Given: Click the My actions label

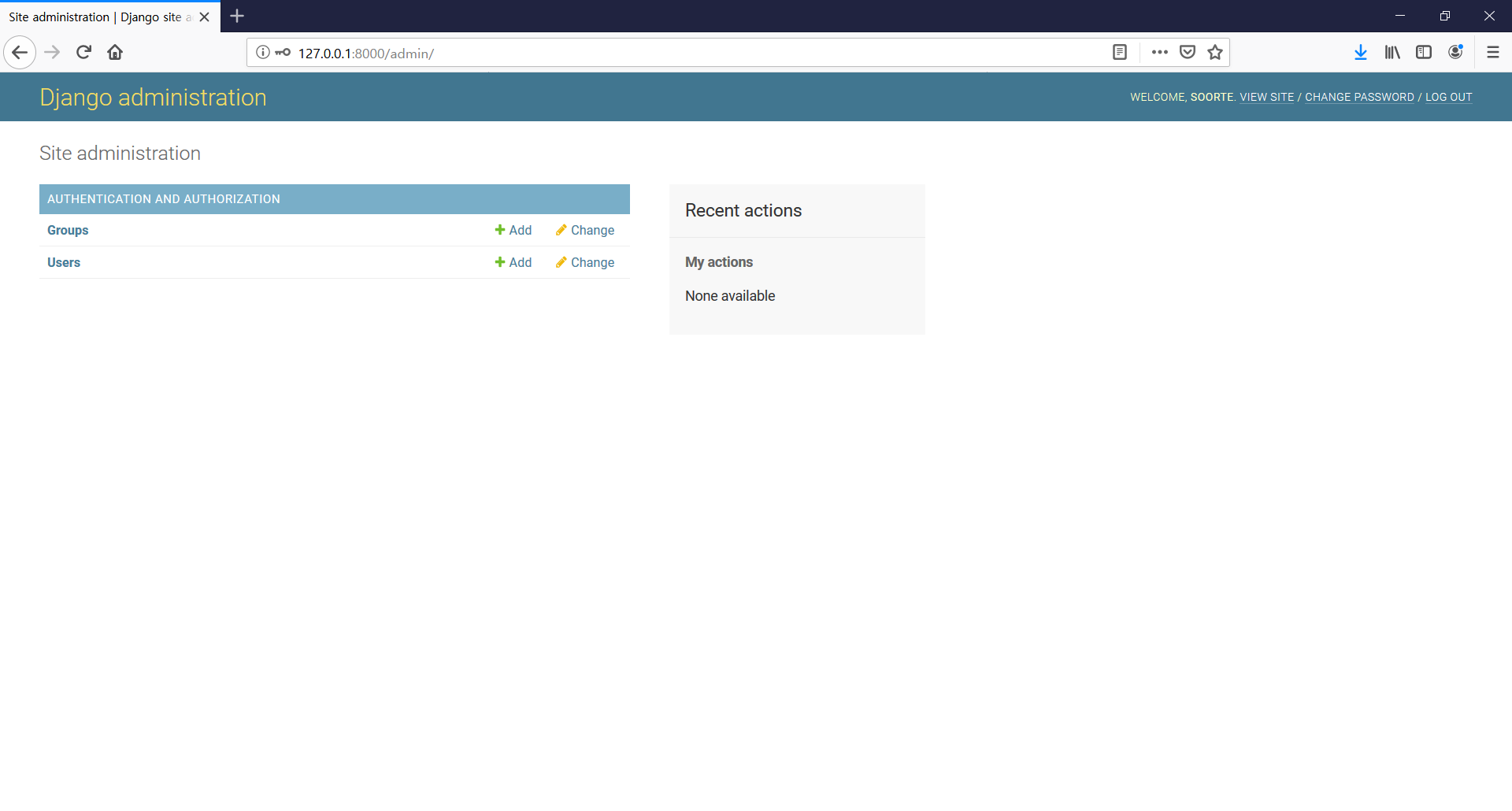Looking at the screenshot, I should point(719,262).
